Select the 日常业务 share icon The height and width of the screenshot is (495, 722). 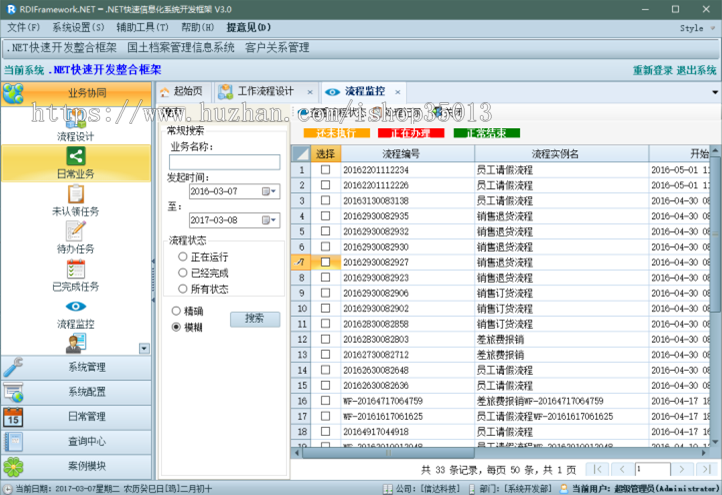(76, 156)
